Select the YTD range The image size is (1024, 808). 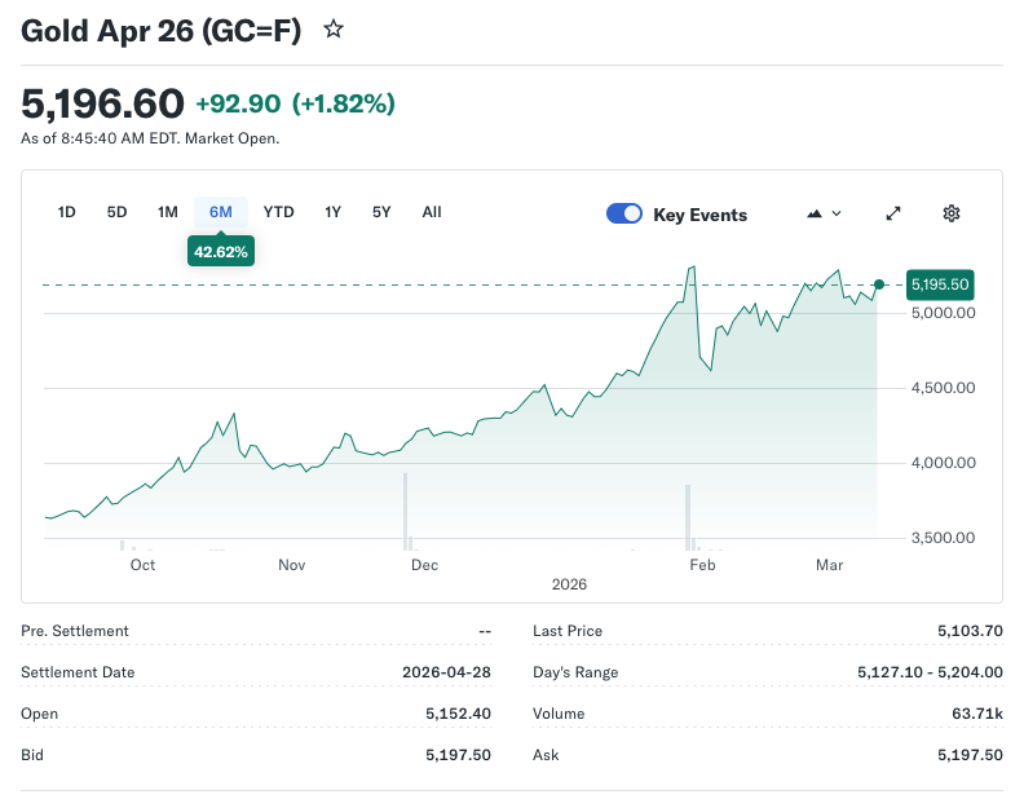pyautogui.click(x=279, y=212)
